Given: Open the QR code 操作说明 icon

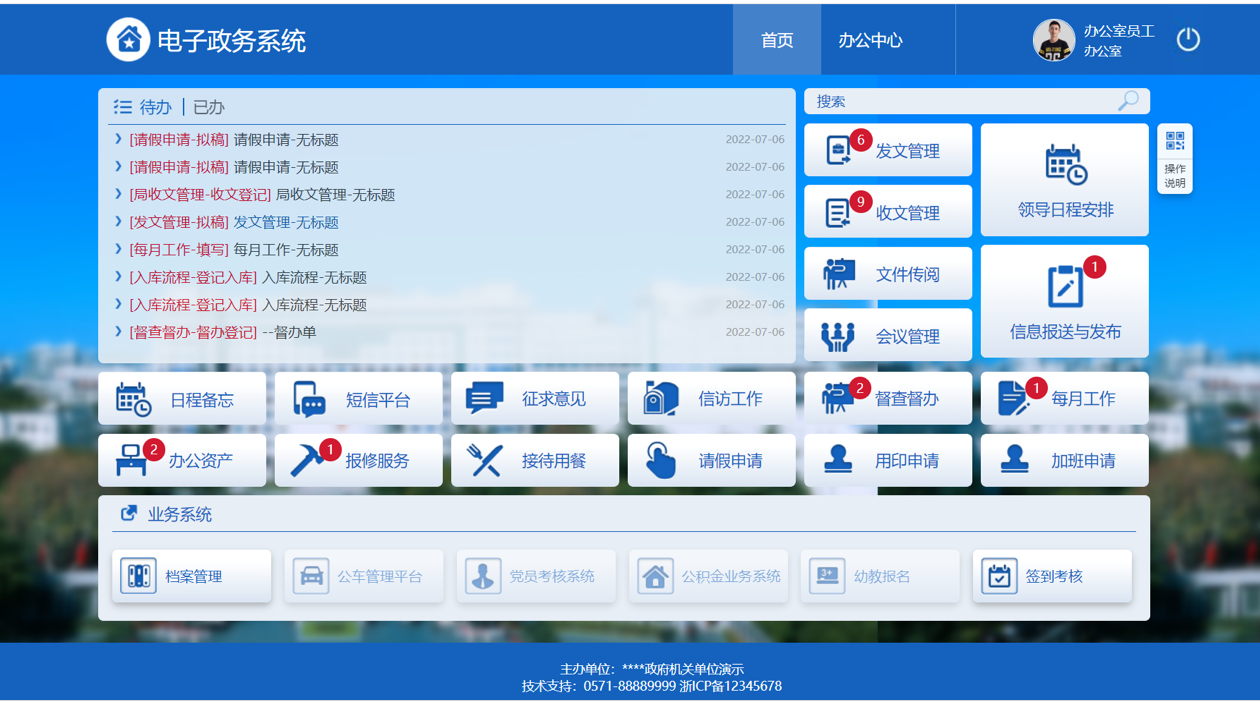Looking at the screenshot, I should tap(1174, 142).
